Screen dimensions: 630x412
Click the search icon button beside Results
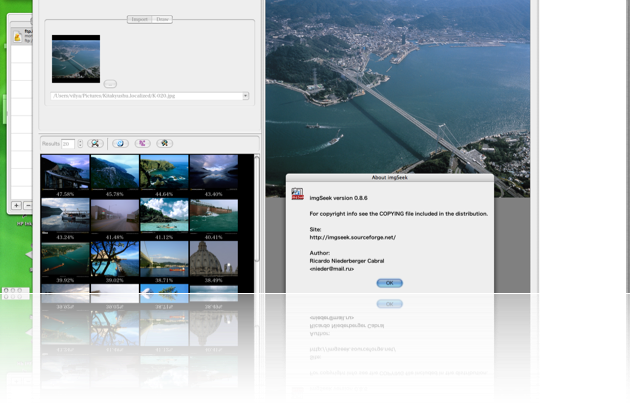pyautogui.click(x=95, y=144)
